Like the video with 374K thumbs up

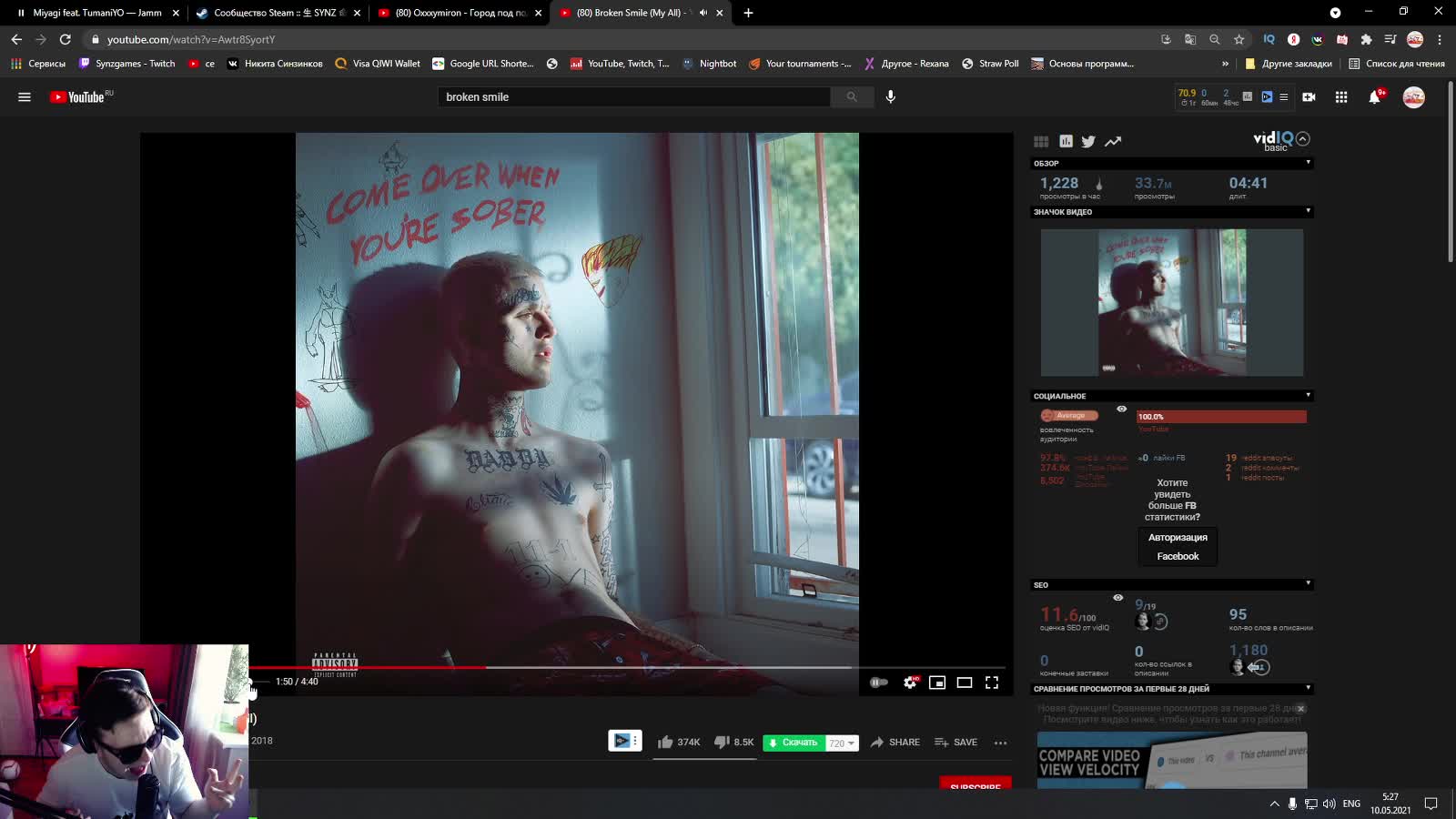(x=679, y=743)
